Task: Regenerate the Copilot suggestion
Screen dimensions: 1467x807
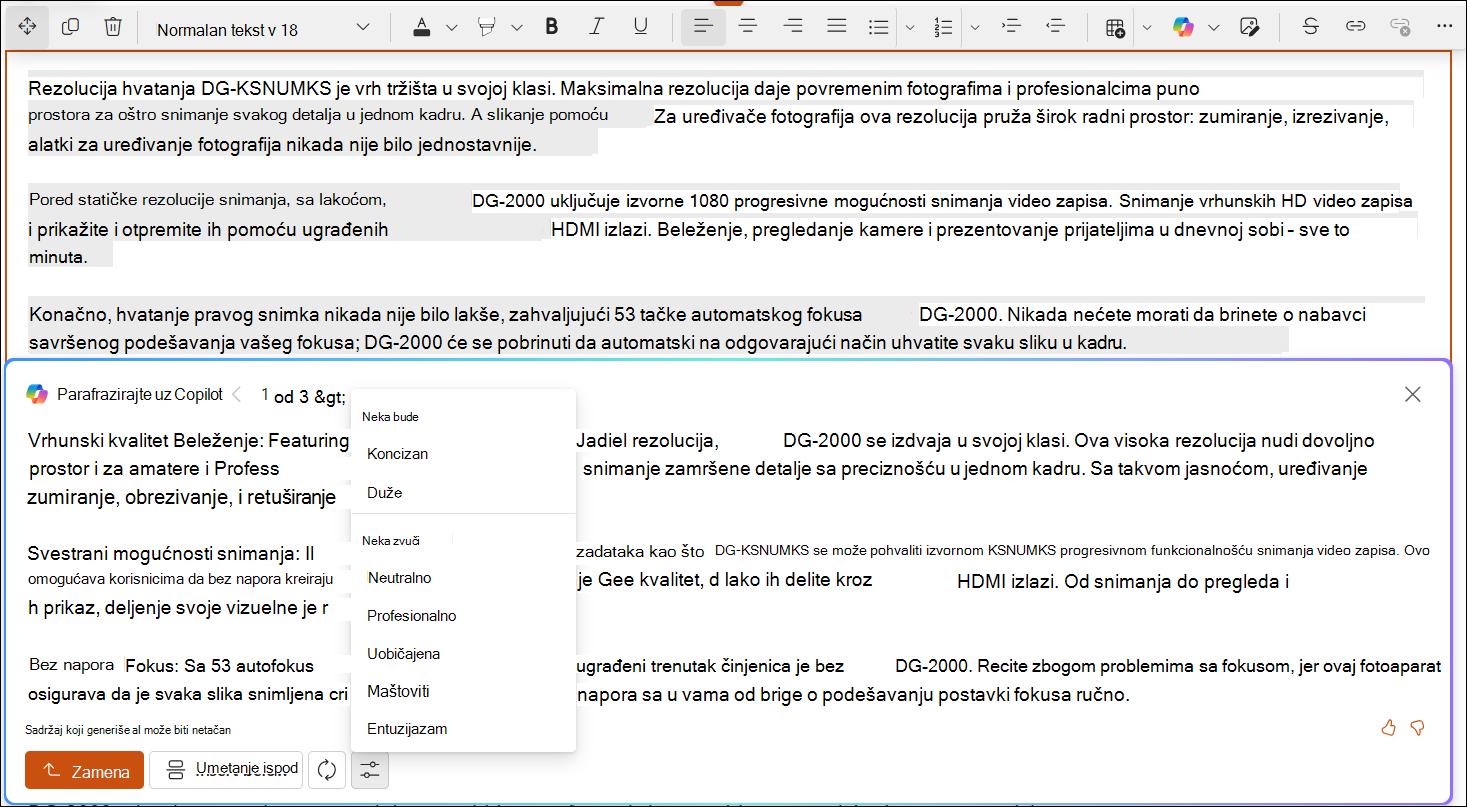Action: pos(326,770)
